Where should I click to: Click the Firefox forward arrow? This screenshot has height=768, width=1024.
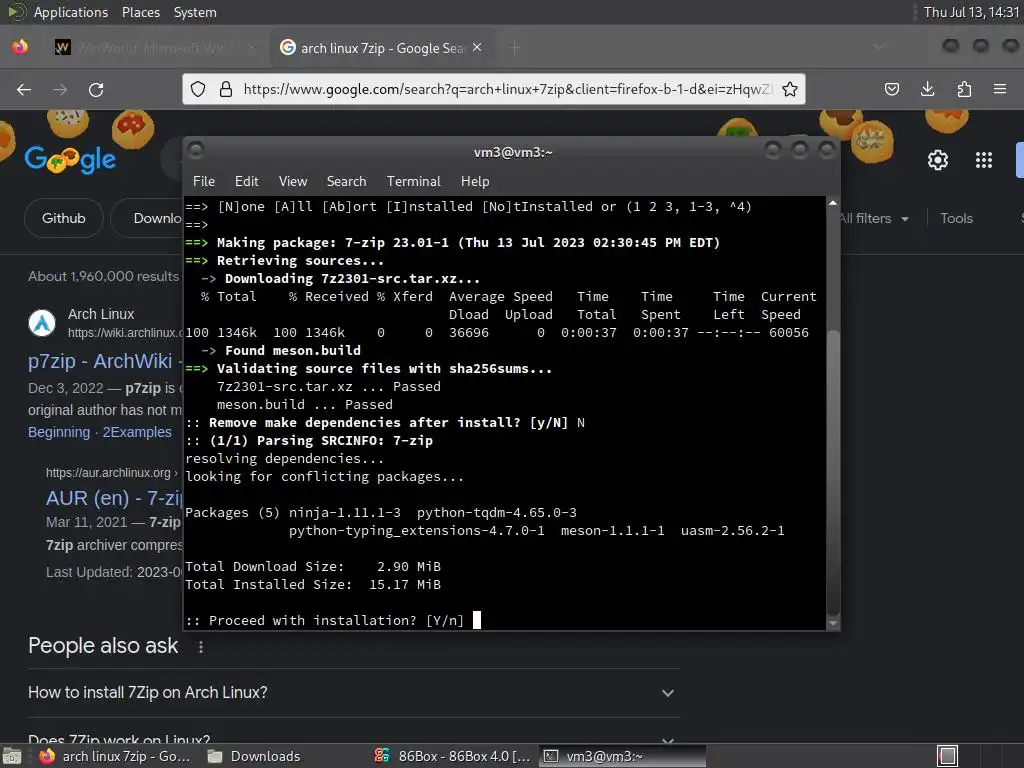60,89
